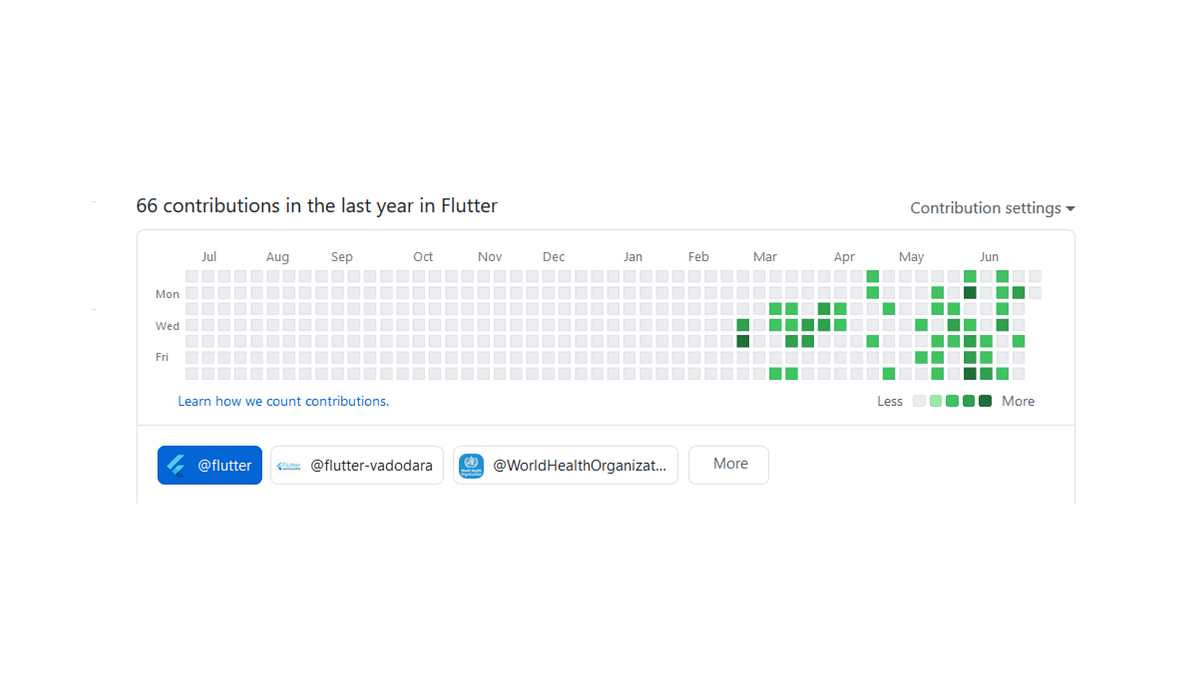The image size is (1200, 675).
Task: Click the Flutter logo icon
Action: coord(175,465)
